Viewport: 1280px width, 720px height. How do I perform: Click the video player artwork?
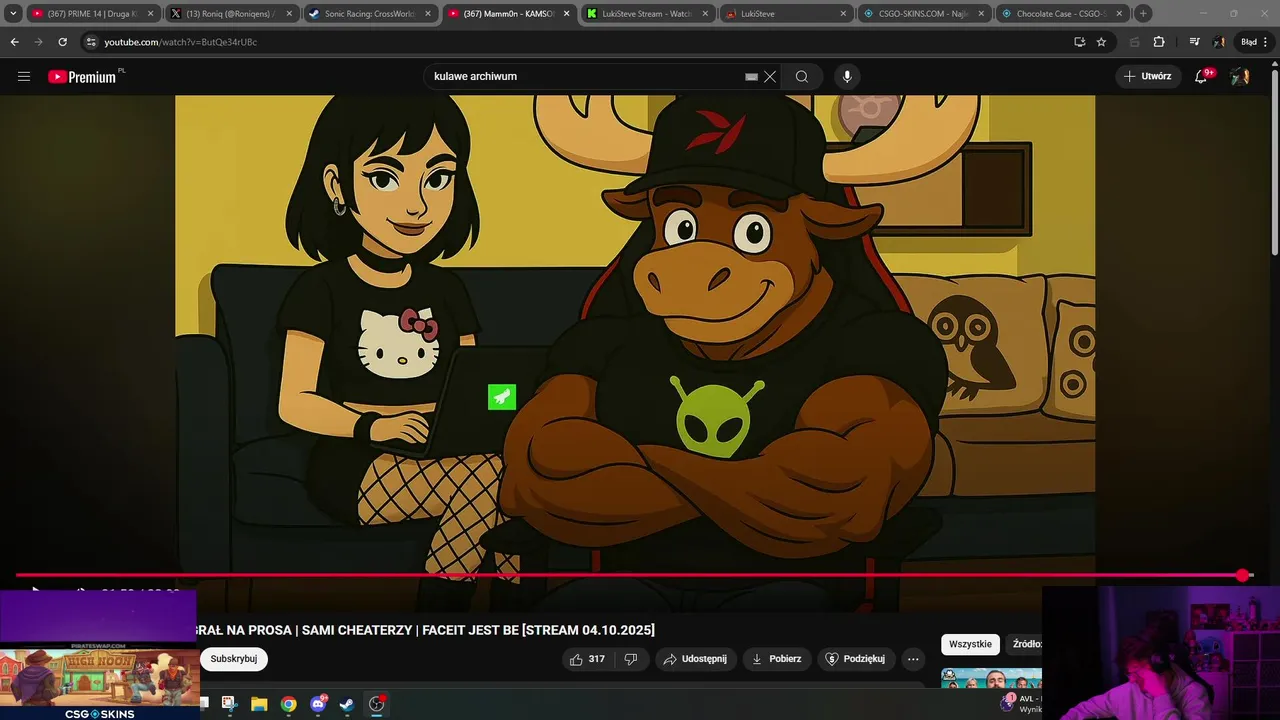pyautogui.click(x=635, y=335)
